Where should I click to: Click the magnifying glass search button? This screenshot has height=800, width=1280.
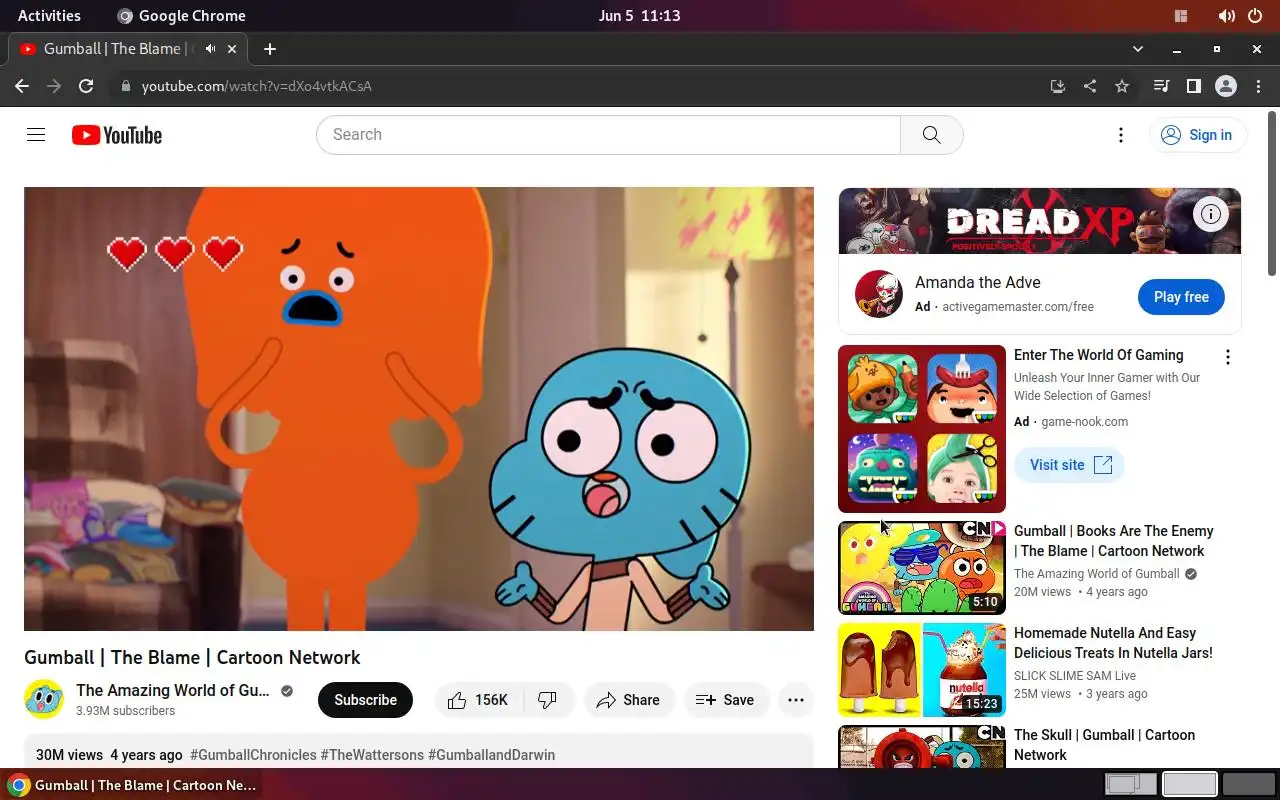[x=931, y=135]
